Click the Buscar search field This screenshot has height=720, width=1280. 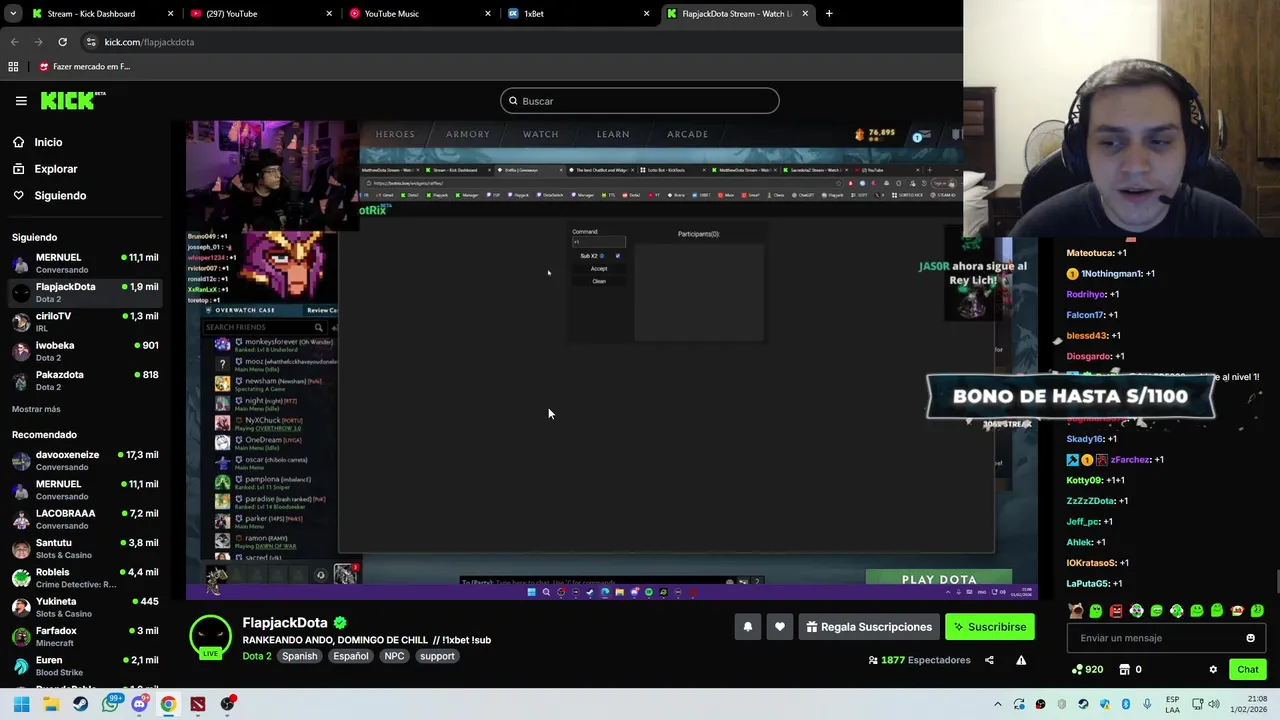point(640,101)
